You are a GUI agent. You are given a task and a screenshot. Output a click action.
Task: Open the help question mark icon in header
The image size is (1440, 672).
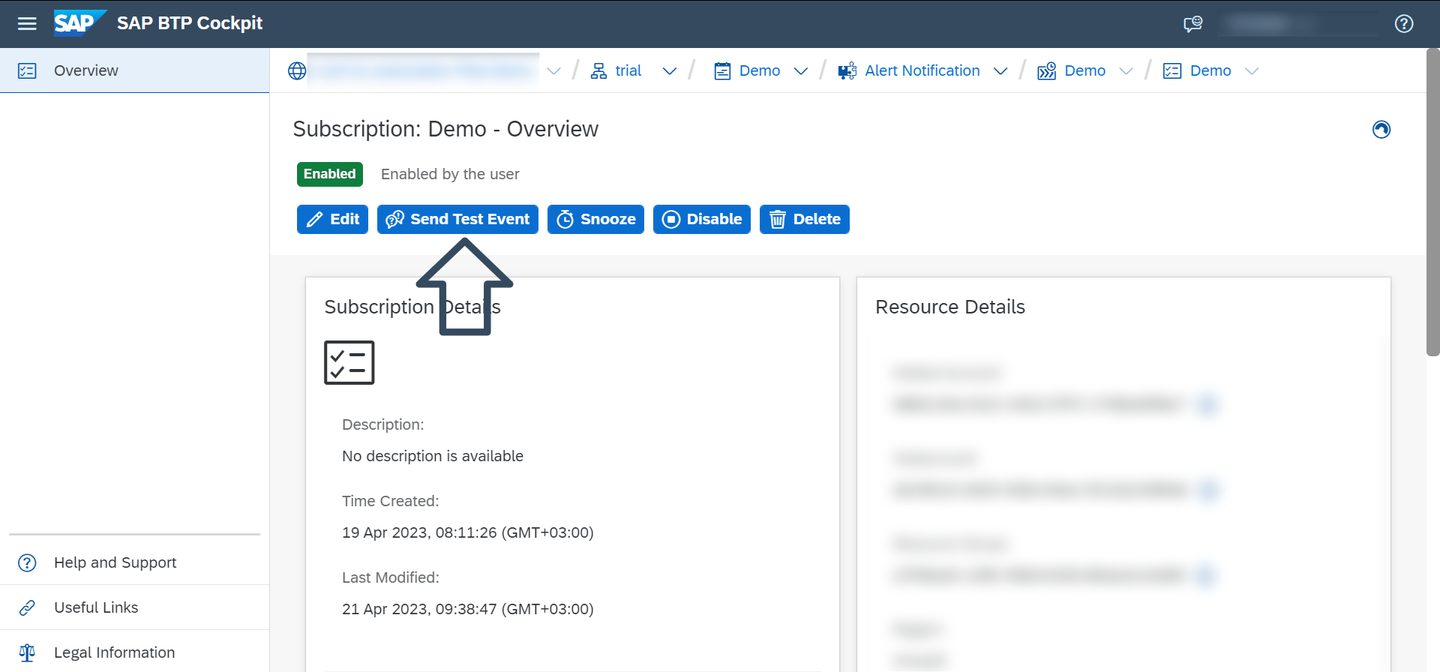[x=1404, y=24]
